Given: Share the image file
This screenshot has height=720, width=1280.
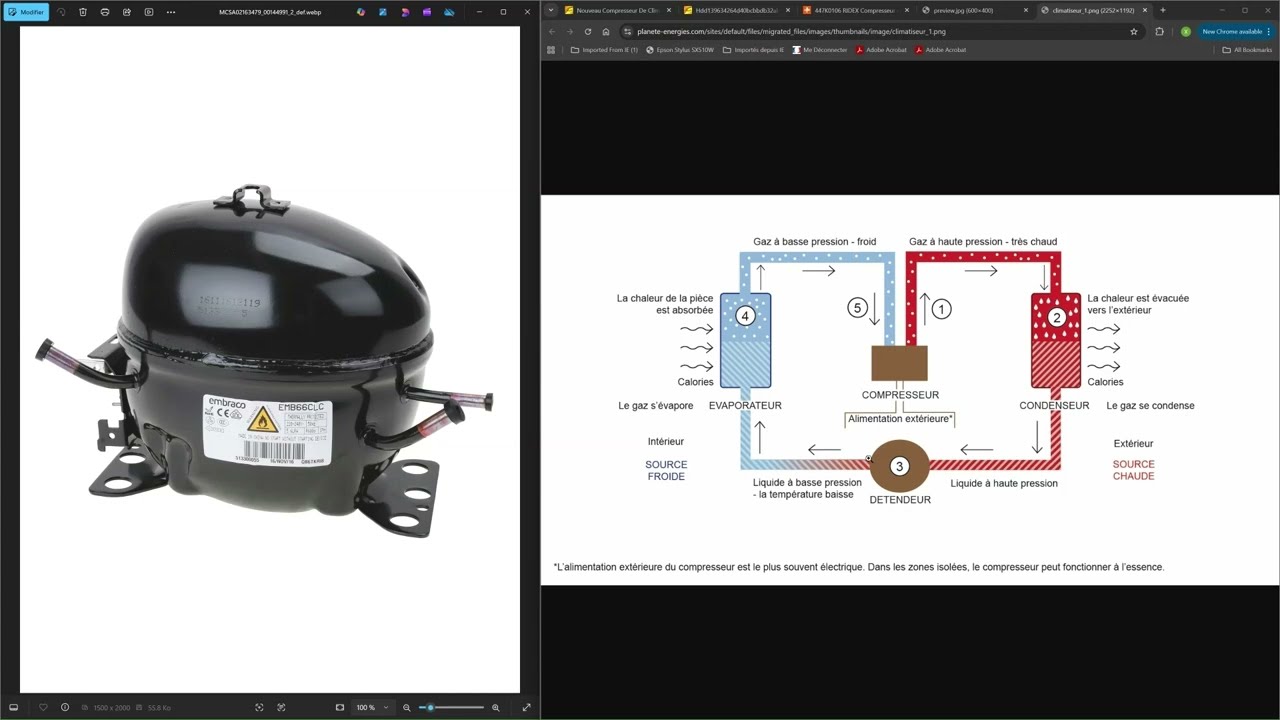Looking at the screenshot, I should [127, 12].
